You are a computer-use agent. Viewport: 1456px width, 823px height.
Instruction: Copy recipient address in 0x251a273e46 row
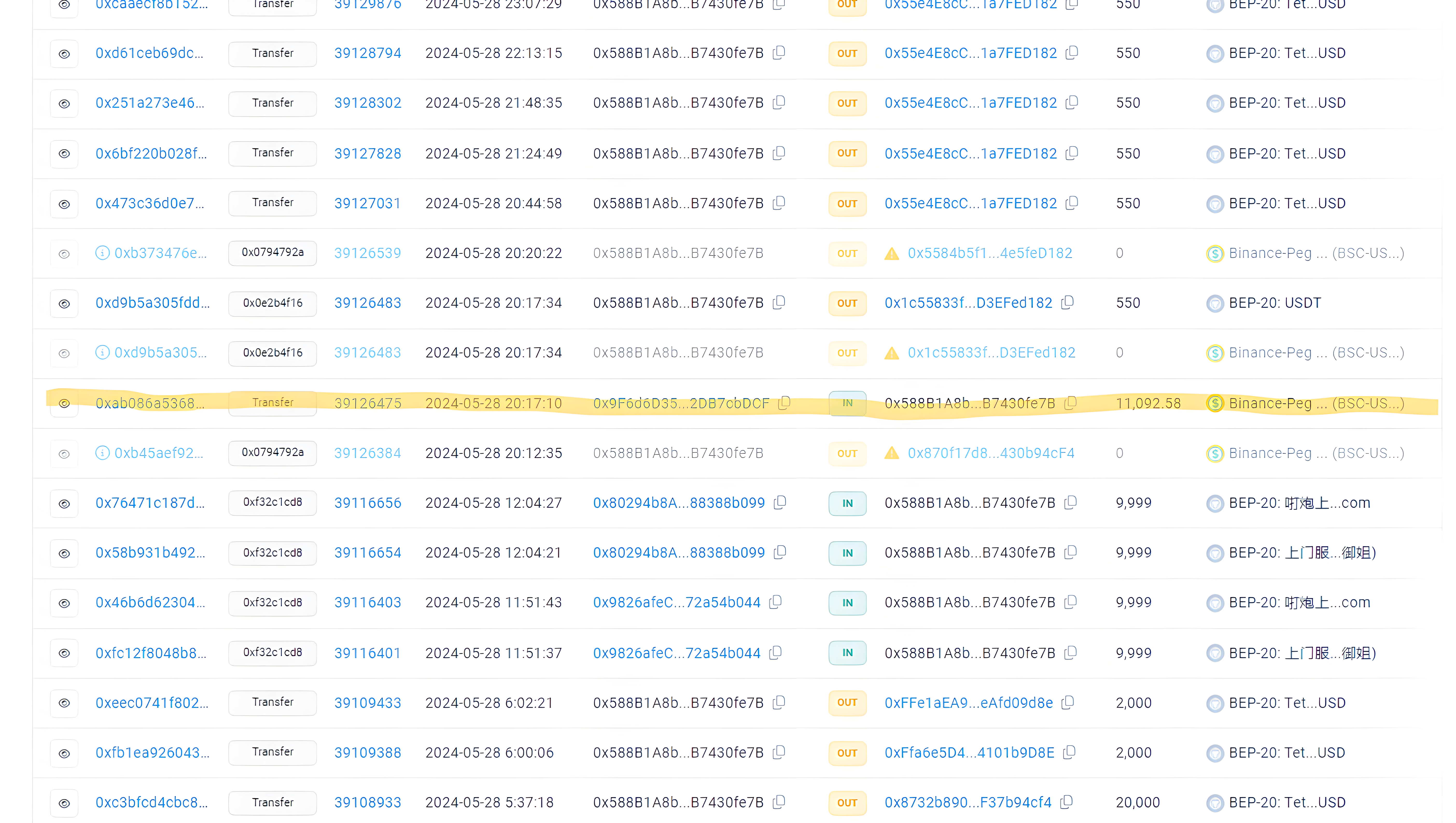[1071, 102]
